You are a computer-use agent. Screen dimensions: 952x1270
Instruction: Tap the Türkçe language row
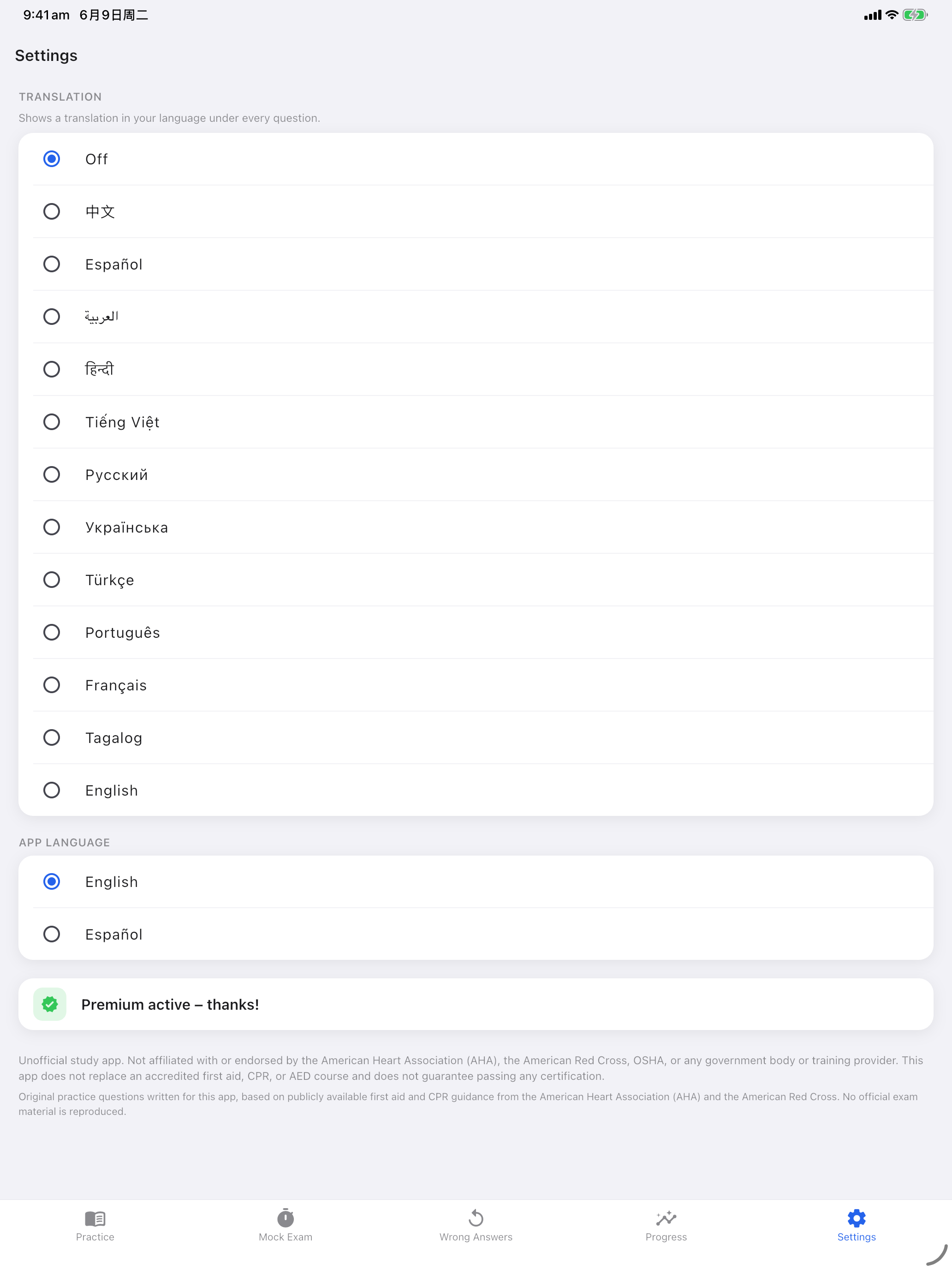click(476, 580)
